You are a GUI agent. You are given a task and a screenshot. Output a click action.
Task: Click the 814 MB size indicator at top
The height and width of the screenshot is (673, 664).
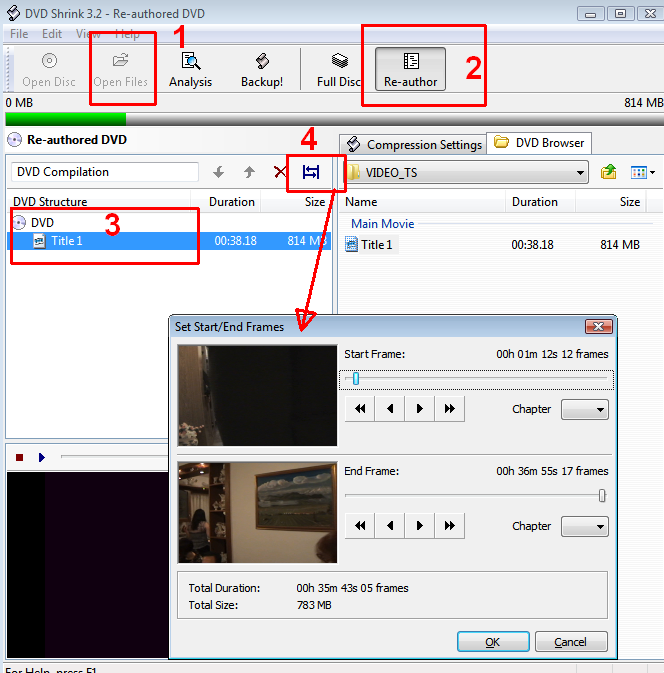click(x=643, y=103)
